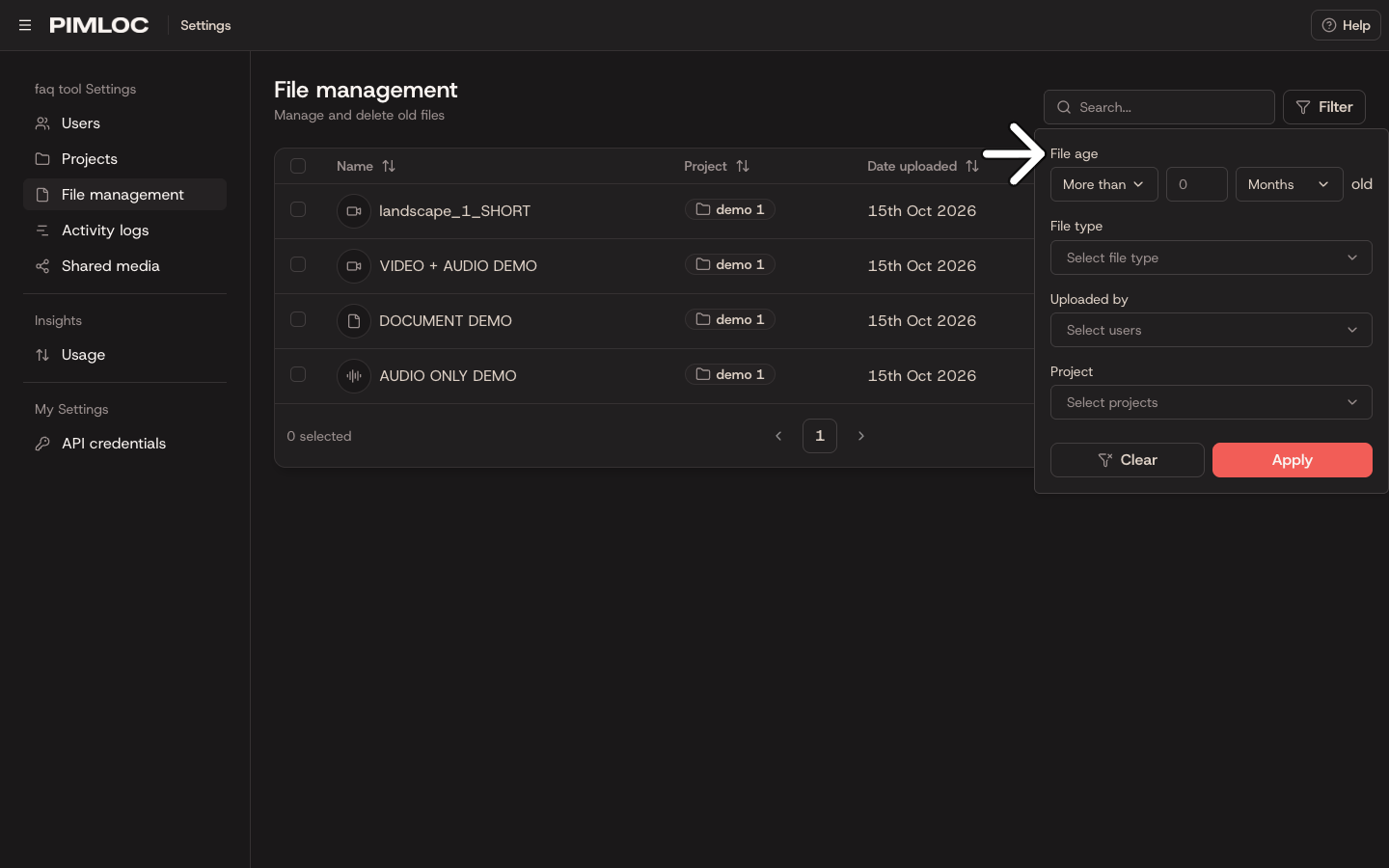The height and width of the screenshot is (868, 1389).
Task: Click the waveform icon beside AUDIO ONLY DEMO
Action: tap(354, 376)
